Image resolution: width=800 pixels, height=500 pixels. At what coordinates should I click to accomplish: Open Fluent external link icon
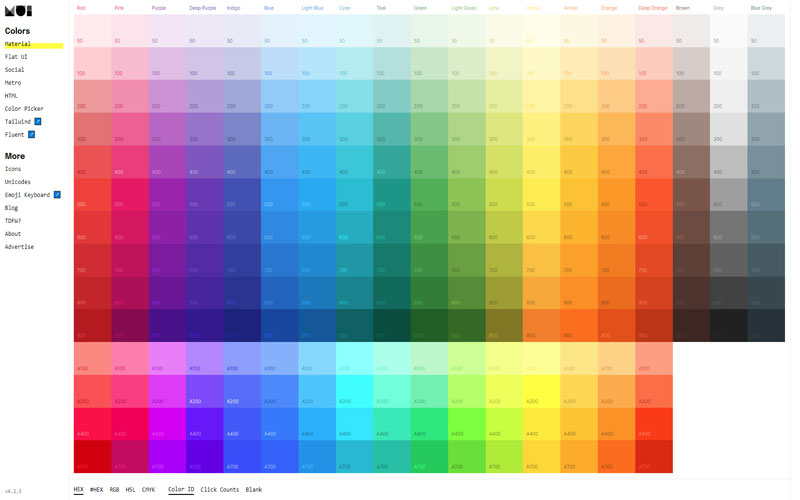tap(32, 135)
